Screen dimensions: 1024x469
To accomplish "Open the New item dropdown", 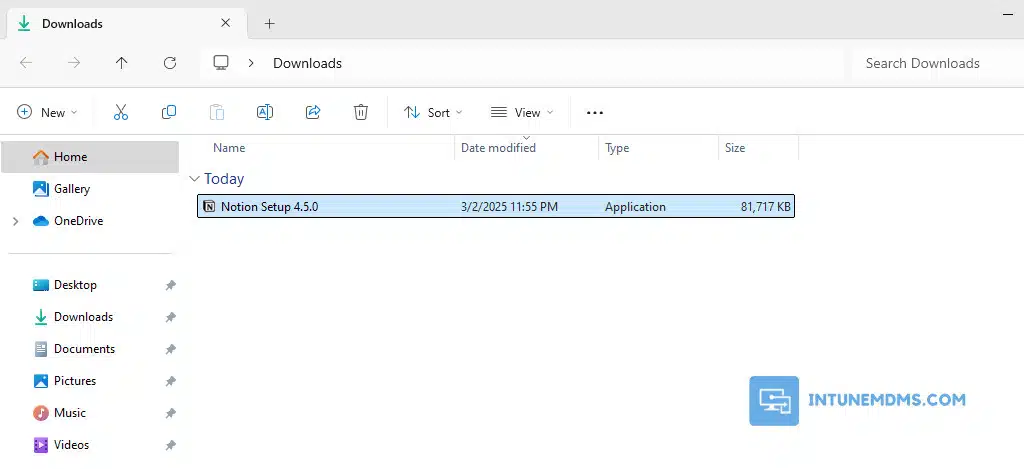I will pos(47,113).
